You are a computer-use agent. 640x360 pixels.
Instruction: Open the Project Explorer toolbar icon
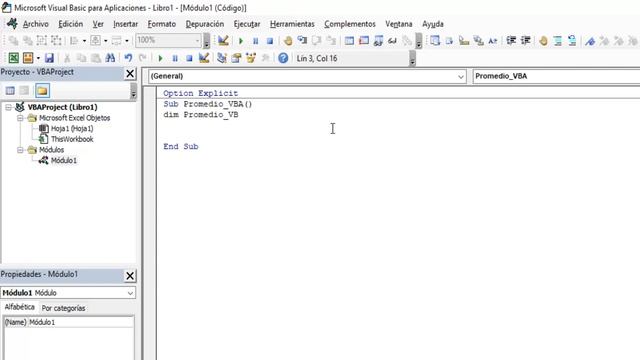(222, 58)
